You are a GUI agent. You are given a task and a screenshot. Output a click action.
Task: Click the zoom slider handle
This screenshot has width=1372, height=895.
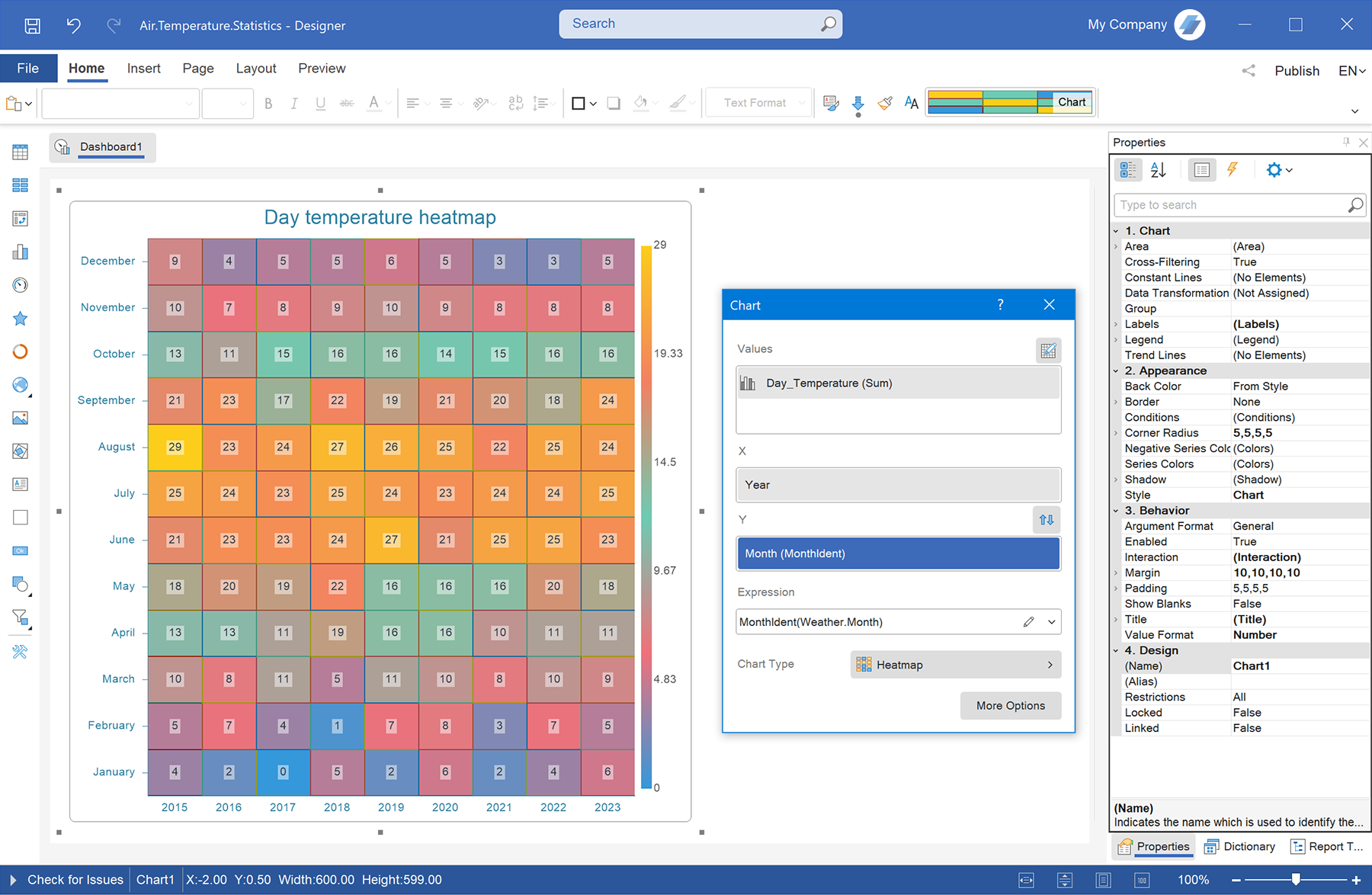(1296, 880)
